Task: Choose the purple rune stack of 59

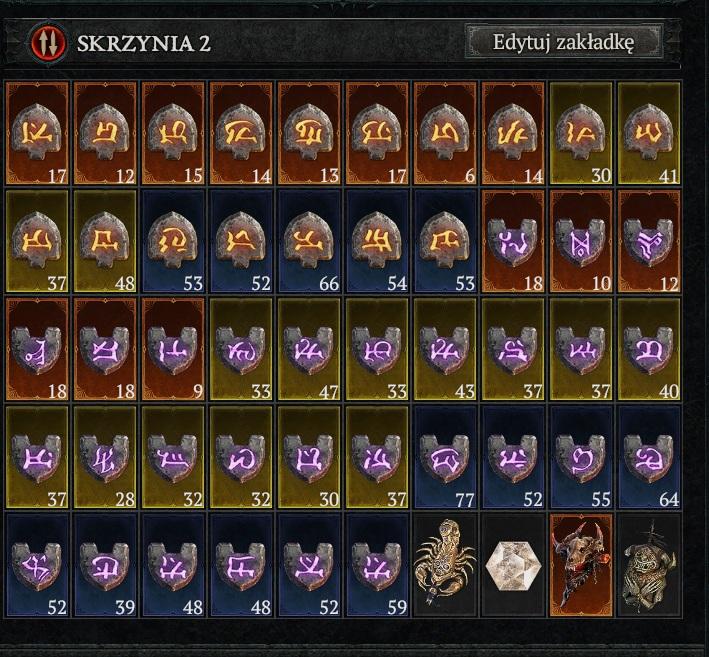Action: [x=377, y=564]
